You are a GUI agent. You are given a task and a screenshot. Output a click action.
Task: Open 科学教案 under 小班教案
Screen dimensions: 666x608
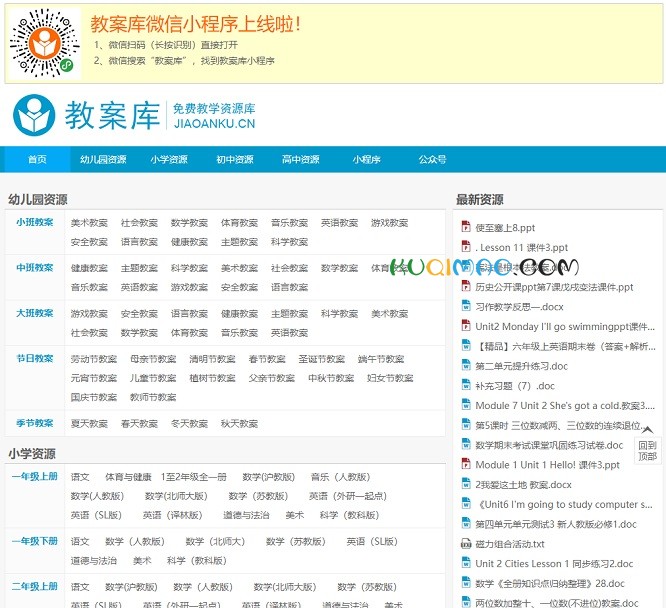(x=289, y=242)
